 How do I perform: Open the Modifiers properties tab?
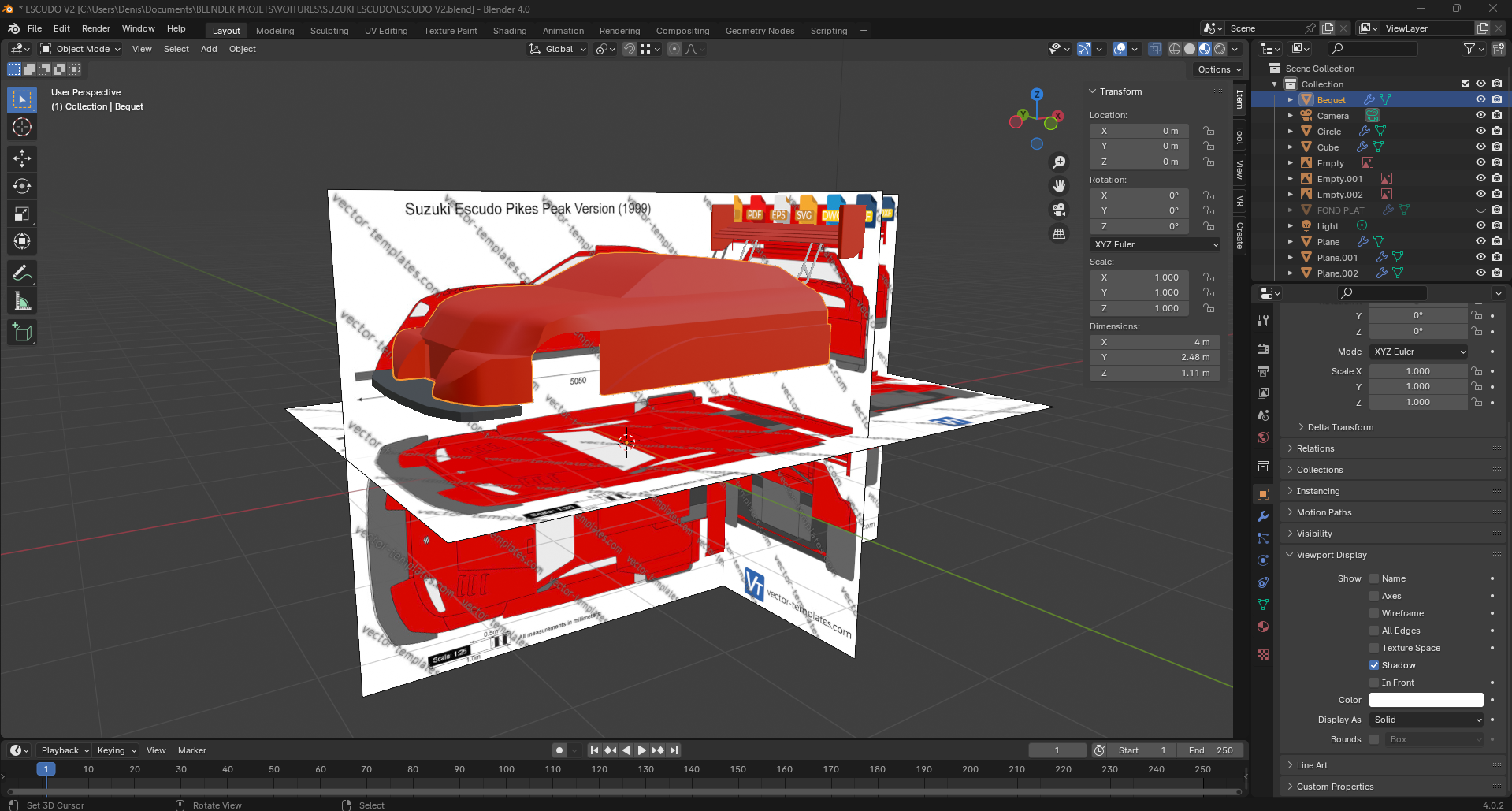(1263, 516)
